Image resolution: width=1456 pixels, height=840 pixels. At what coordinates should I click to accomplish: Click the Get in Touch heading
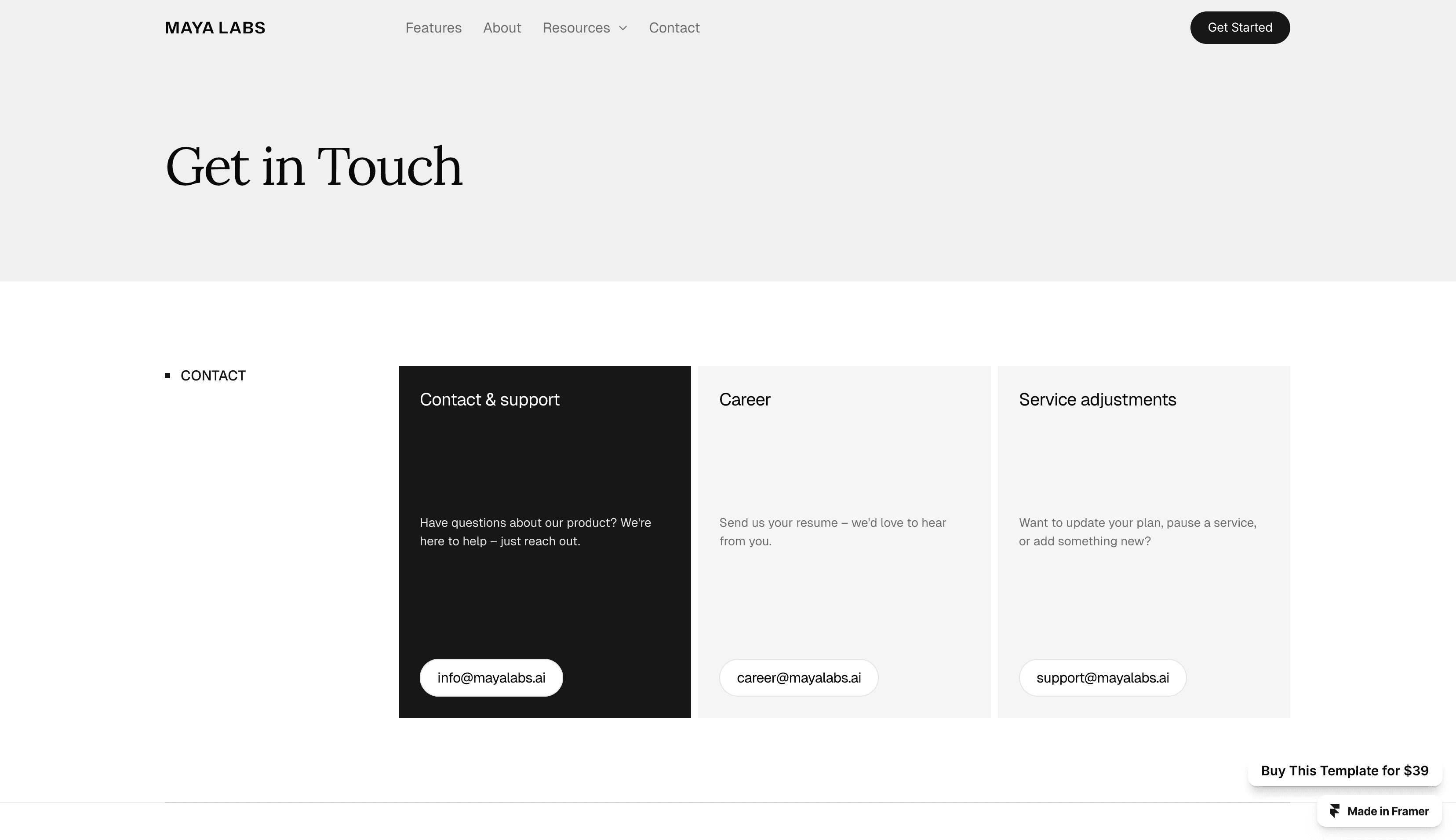click(x=313, y=167)
